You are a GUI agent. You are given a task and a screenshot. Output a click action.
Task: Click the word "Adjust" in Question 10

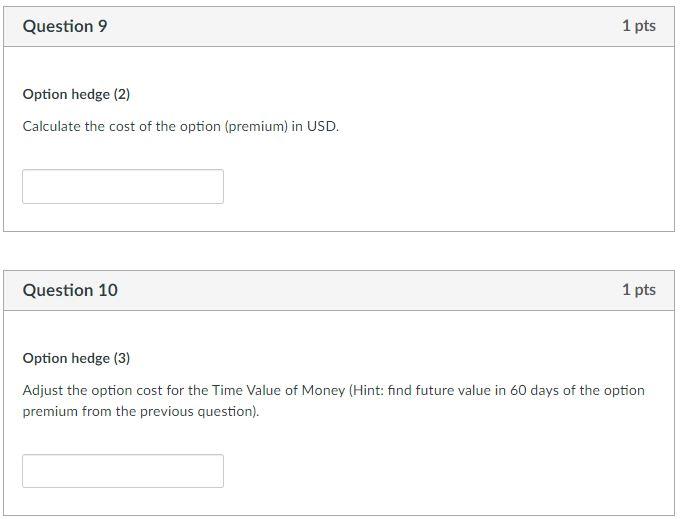pyautogui.click(x=42, y=390)
